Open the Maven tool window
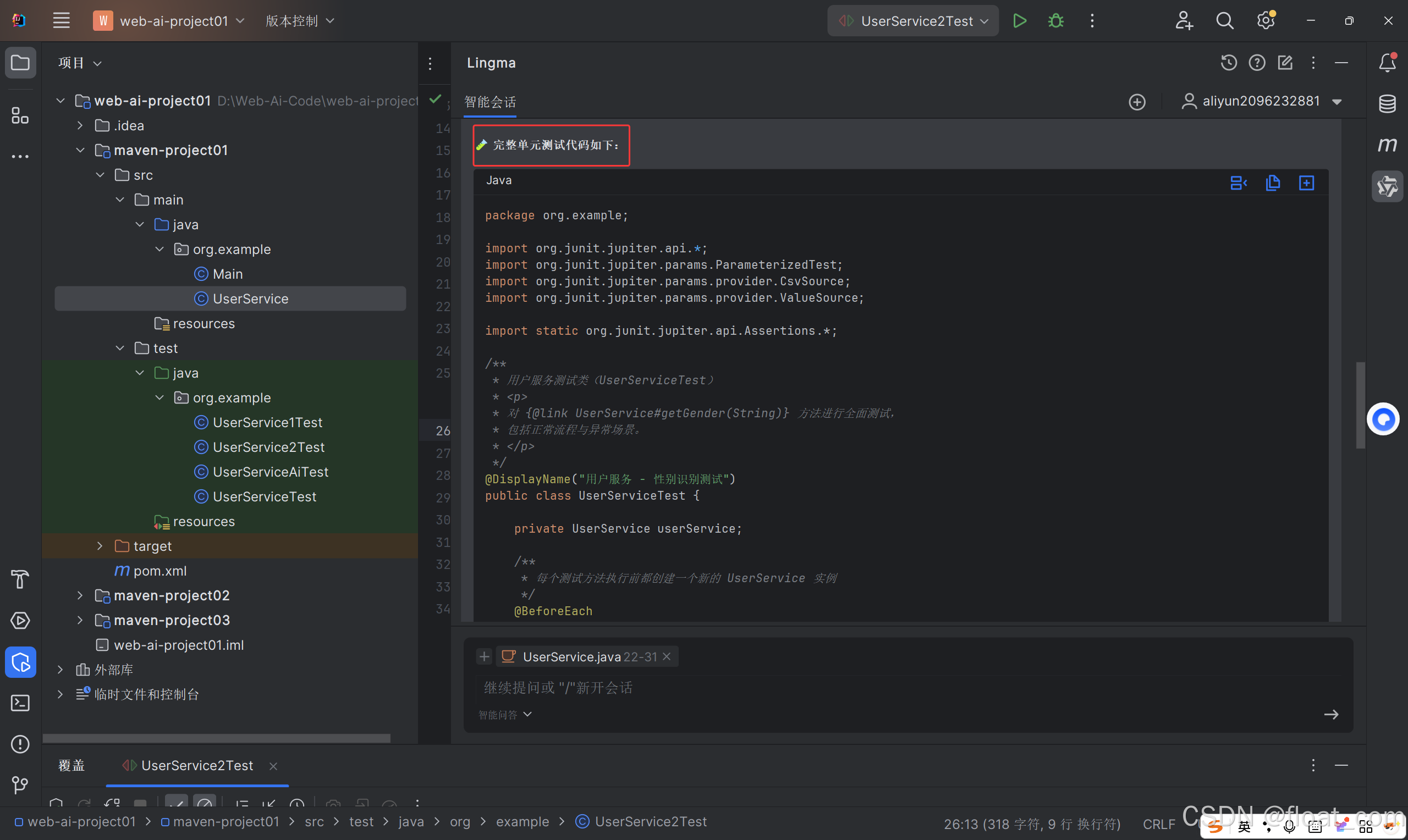The width and height of the screenshot is (1408, 840). tap(1387, 145)
